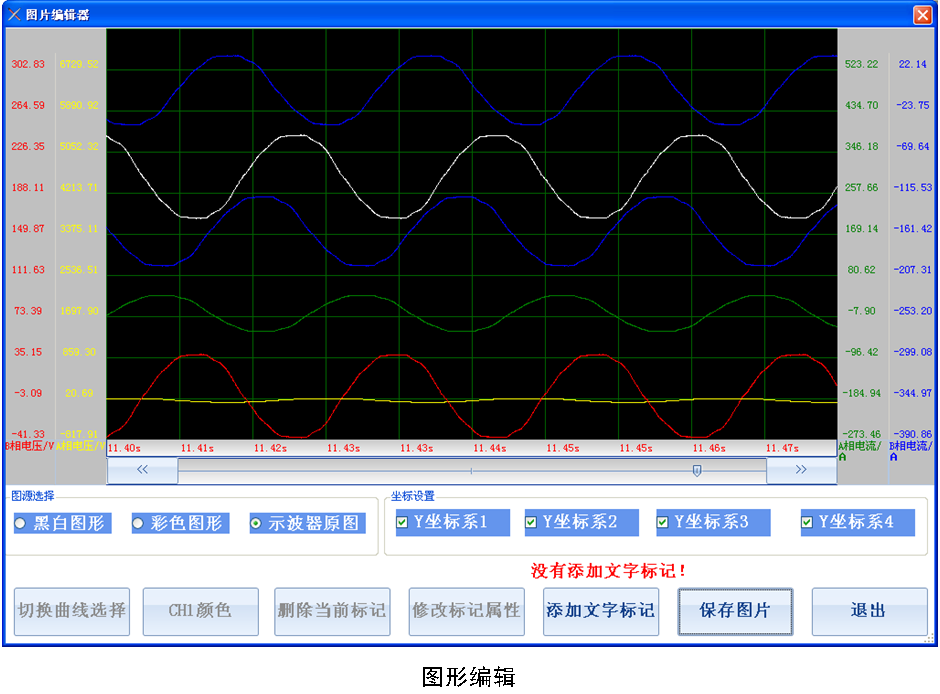Viewport: 940px width, 694px height.
Task: Select 彩色图形 radio option
Action: [138, 523]
